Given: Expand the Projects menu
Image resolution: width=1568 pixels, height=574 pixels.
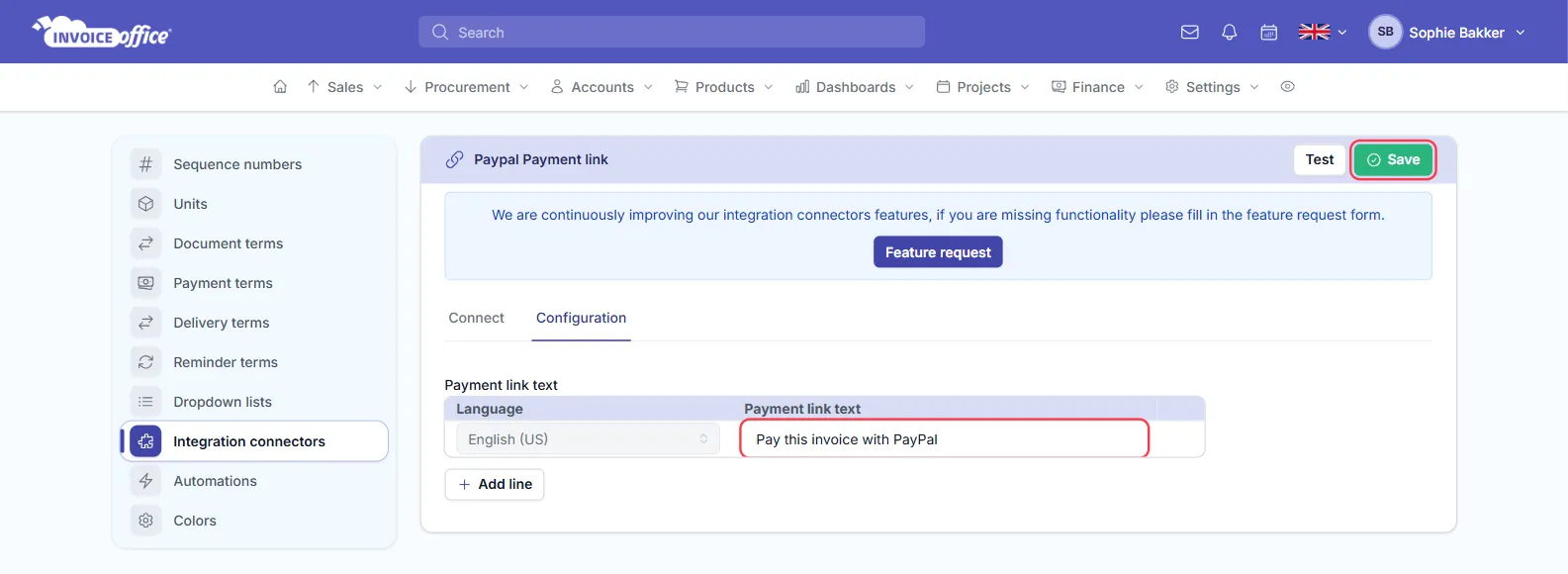Looking at the screenshot, I should click(983, 87).
